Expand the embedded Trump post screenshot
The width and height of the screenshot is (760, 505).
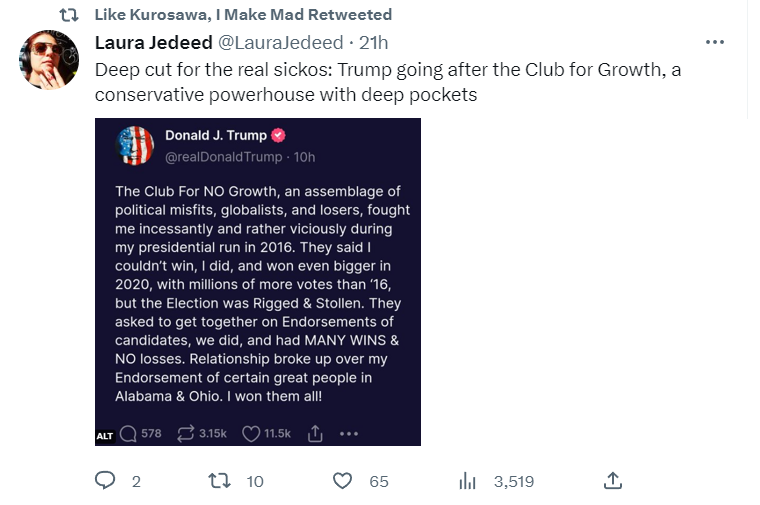258,280
